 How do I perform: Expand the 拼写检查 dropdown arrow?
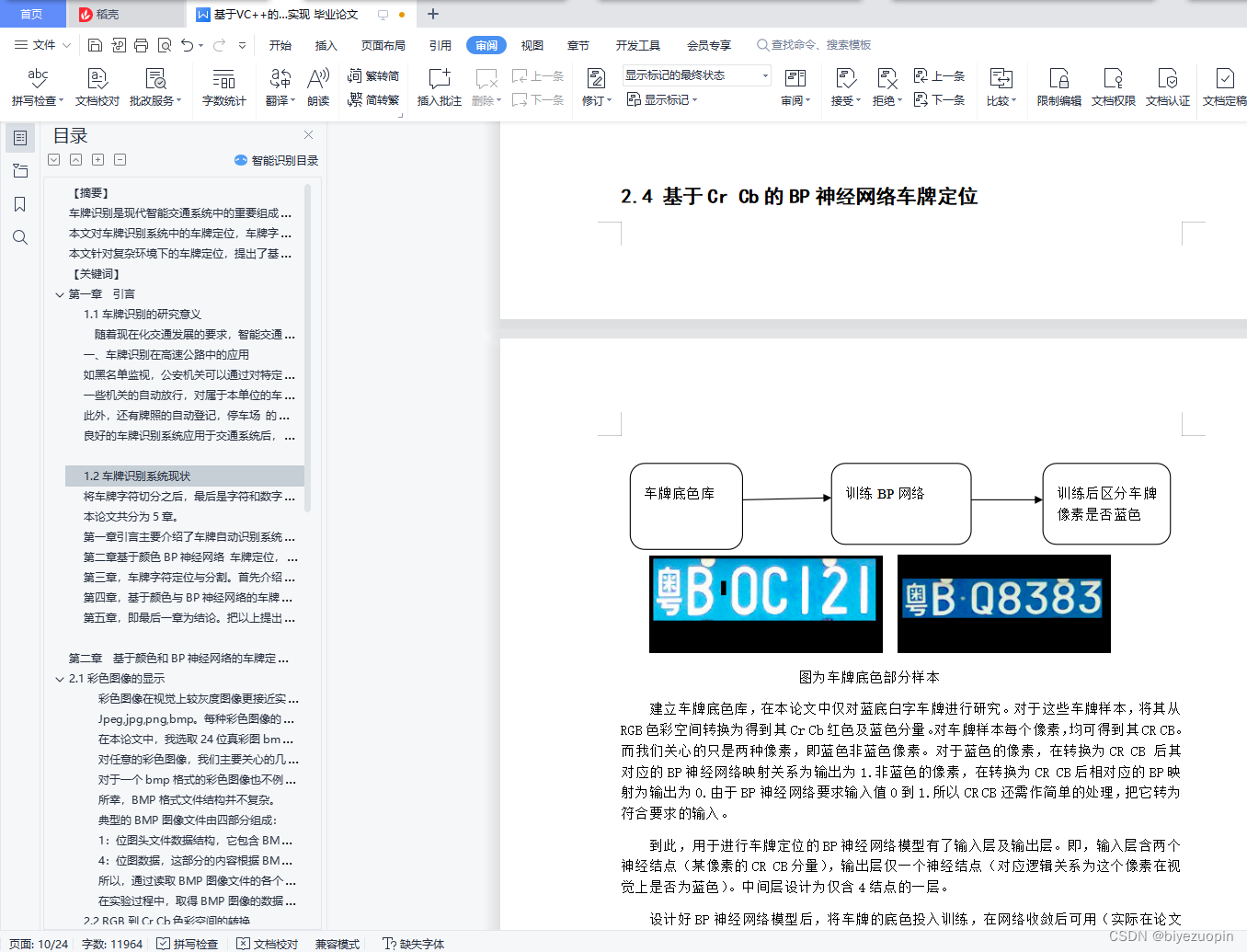(62, 100)
